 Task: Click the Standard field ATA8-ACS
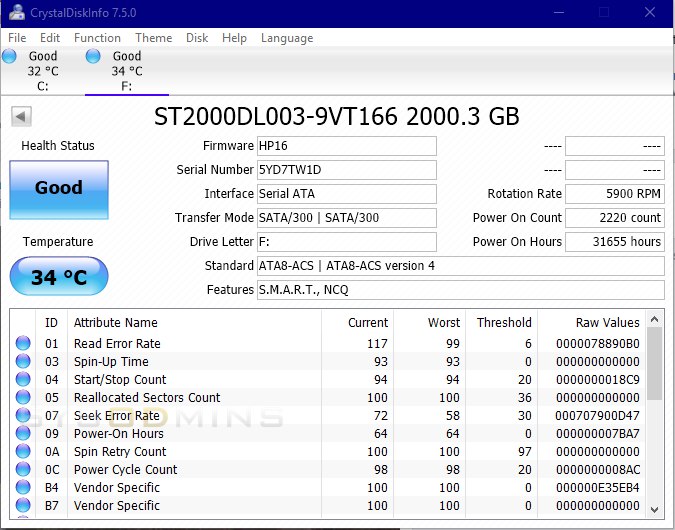tap(461, 266)
